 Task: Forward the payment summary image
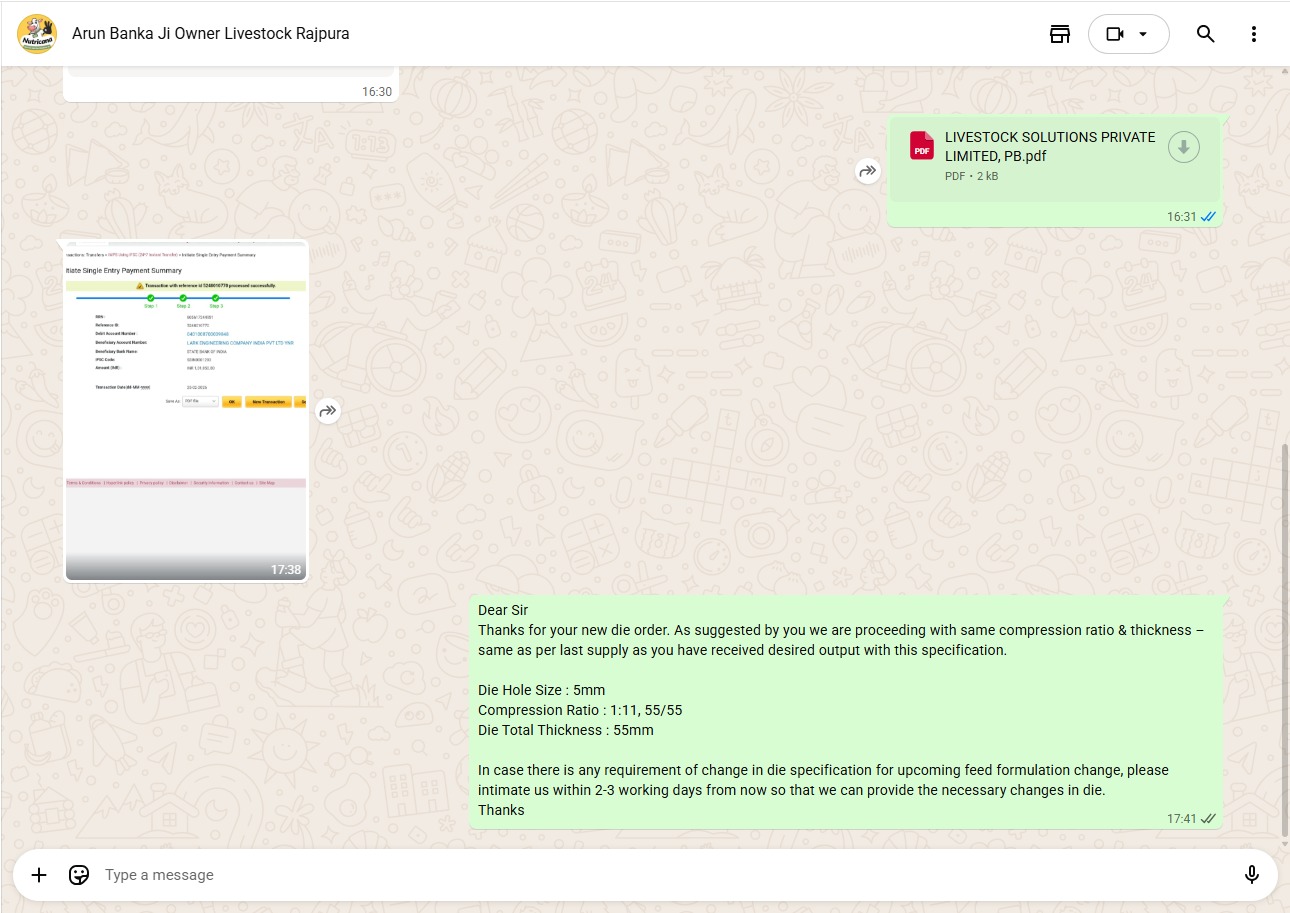[328, 411]
